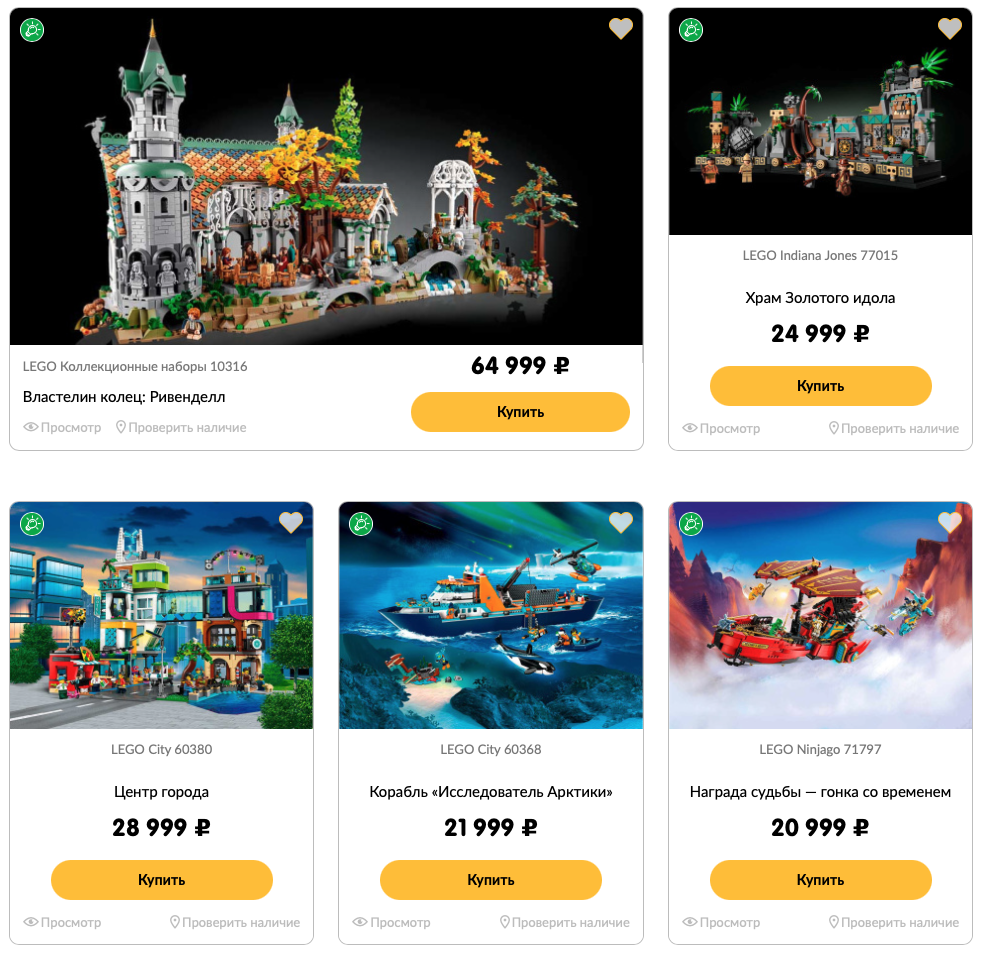Check availability for LEGO City 60380
Image resolution: width=986 pixels, height=958 pixels.
point(235,922)
